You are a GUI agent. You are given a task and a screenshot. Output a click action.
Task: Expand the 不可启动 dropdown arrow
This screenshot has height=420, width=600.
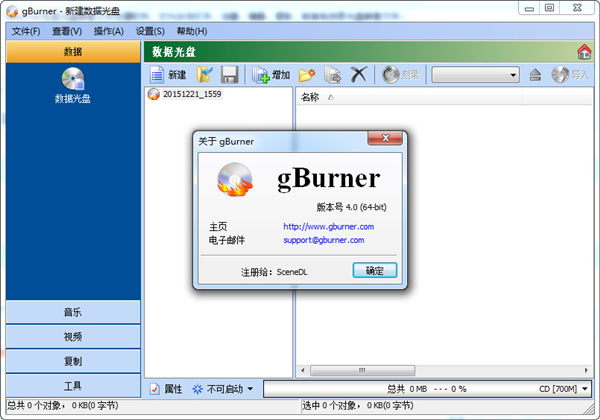click(250, 389)
